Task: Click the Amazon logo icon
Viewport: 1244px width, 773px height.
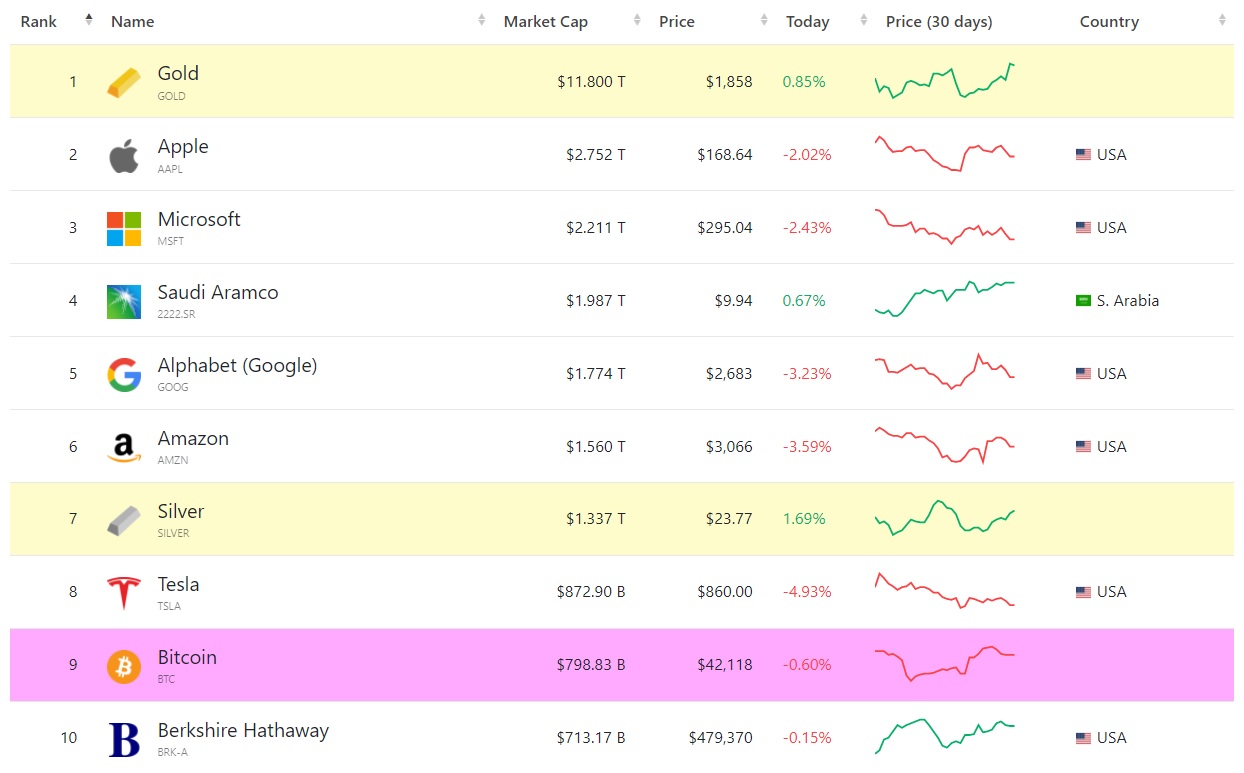Action: click(124, 447)
